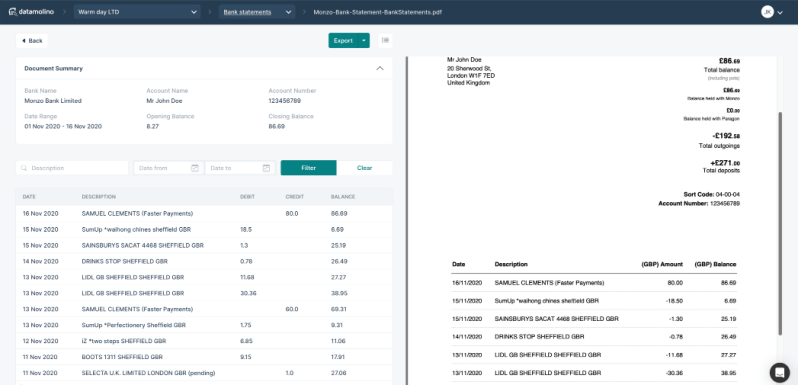798x385 pixels.
Task: Click the 16/11/2020 date in PDF table
Action: (x=466, y=283)
